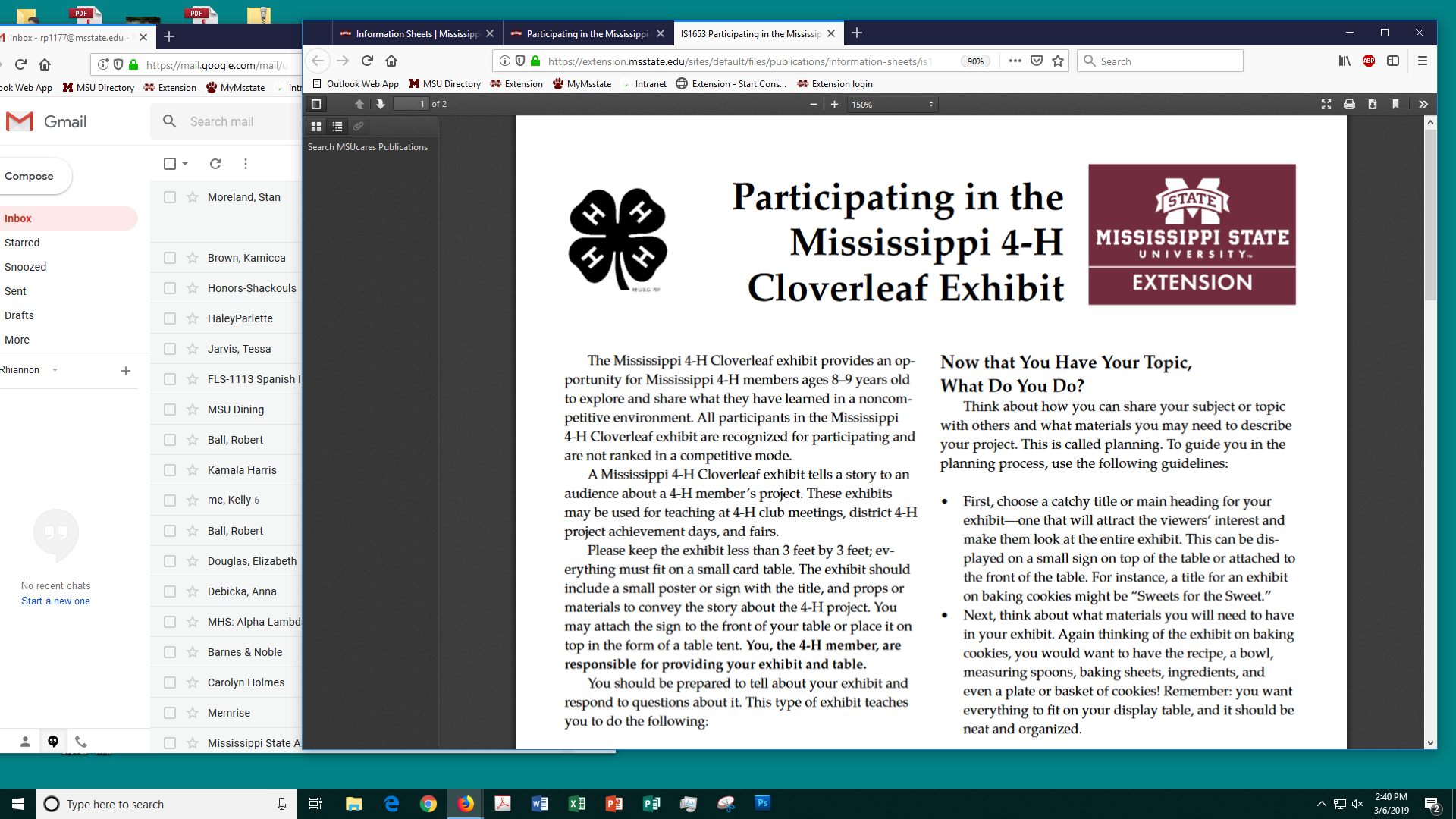Open Gmail select-all dropdown arrow
The height and width of the screenshot is (819, 1456).
185,164
